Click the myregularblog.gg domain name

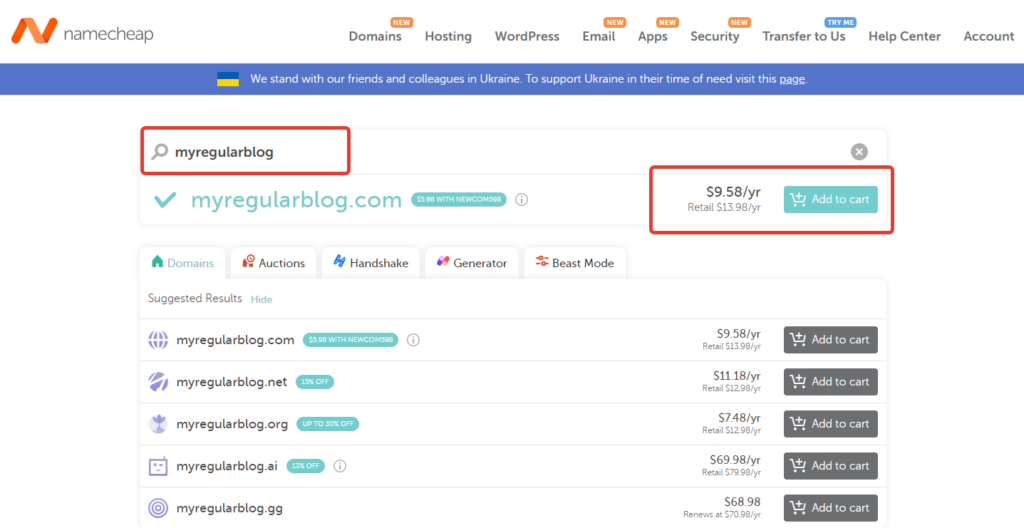click(x=229, y=508)
